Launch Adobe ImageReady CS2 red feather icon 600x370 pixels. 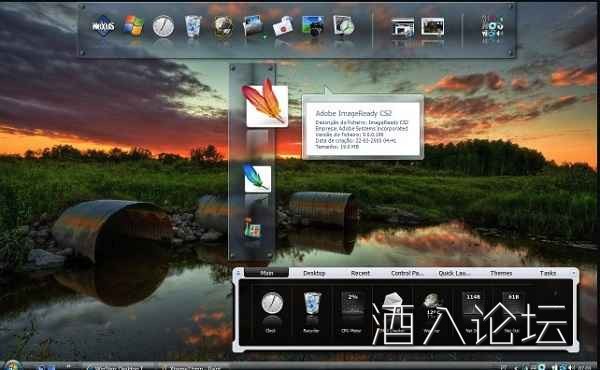click(x=266, y=103)
